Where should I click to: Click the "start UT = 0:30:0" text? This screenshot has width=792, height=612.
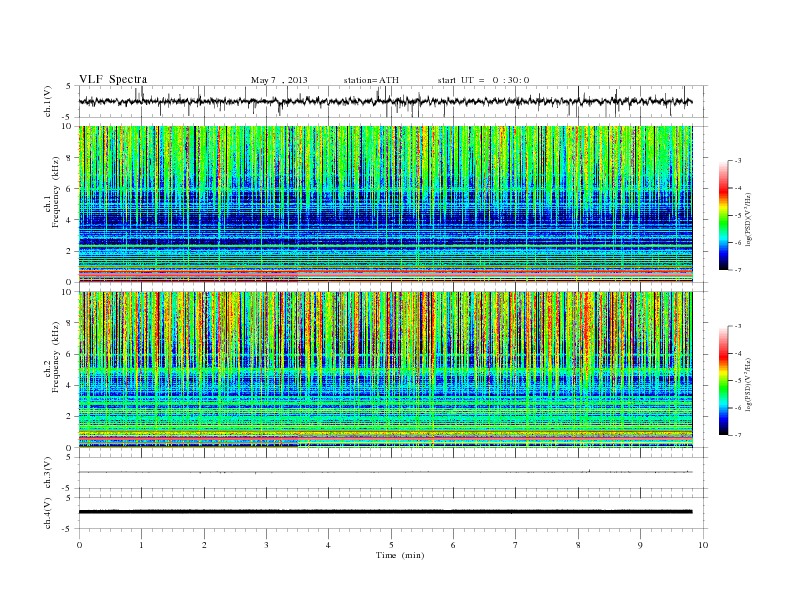click(483, 80)
